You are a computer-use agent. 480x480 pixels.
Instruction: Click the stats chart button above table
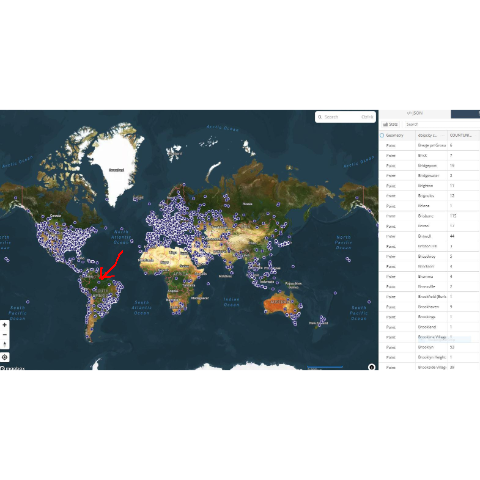coord(390,124)
